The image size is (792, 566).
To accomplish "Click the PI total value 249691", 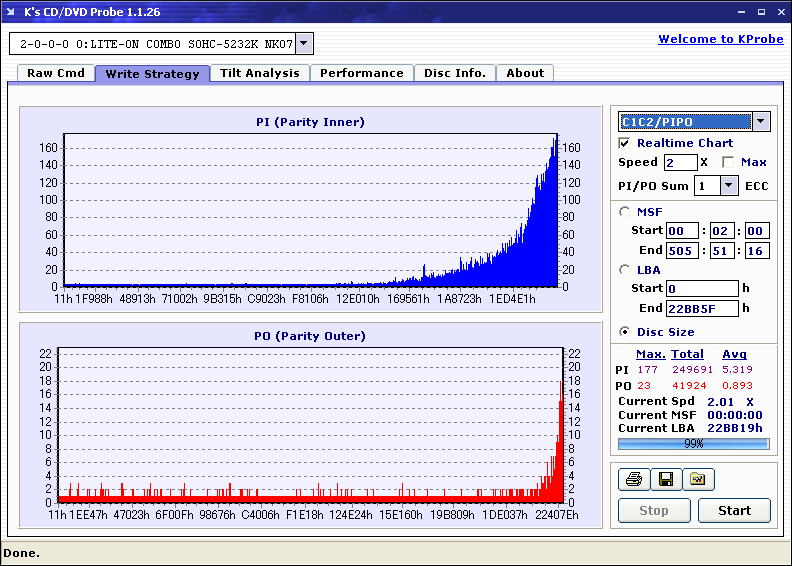I will coord(692,370).
